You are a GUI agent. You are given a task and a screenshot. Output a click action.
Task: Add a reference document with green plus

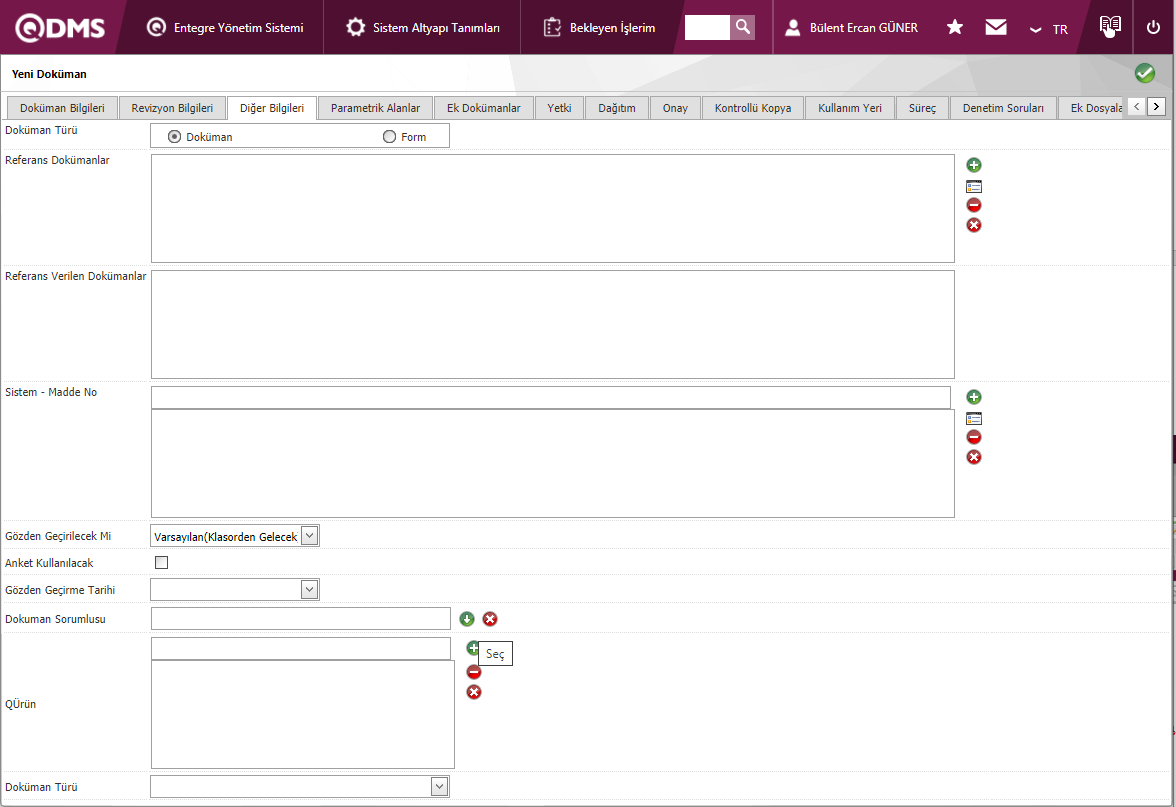pyautogui.click(x=974, y=165)
